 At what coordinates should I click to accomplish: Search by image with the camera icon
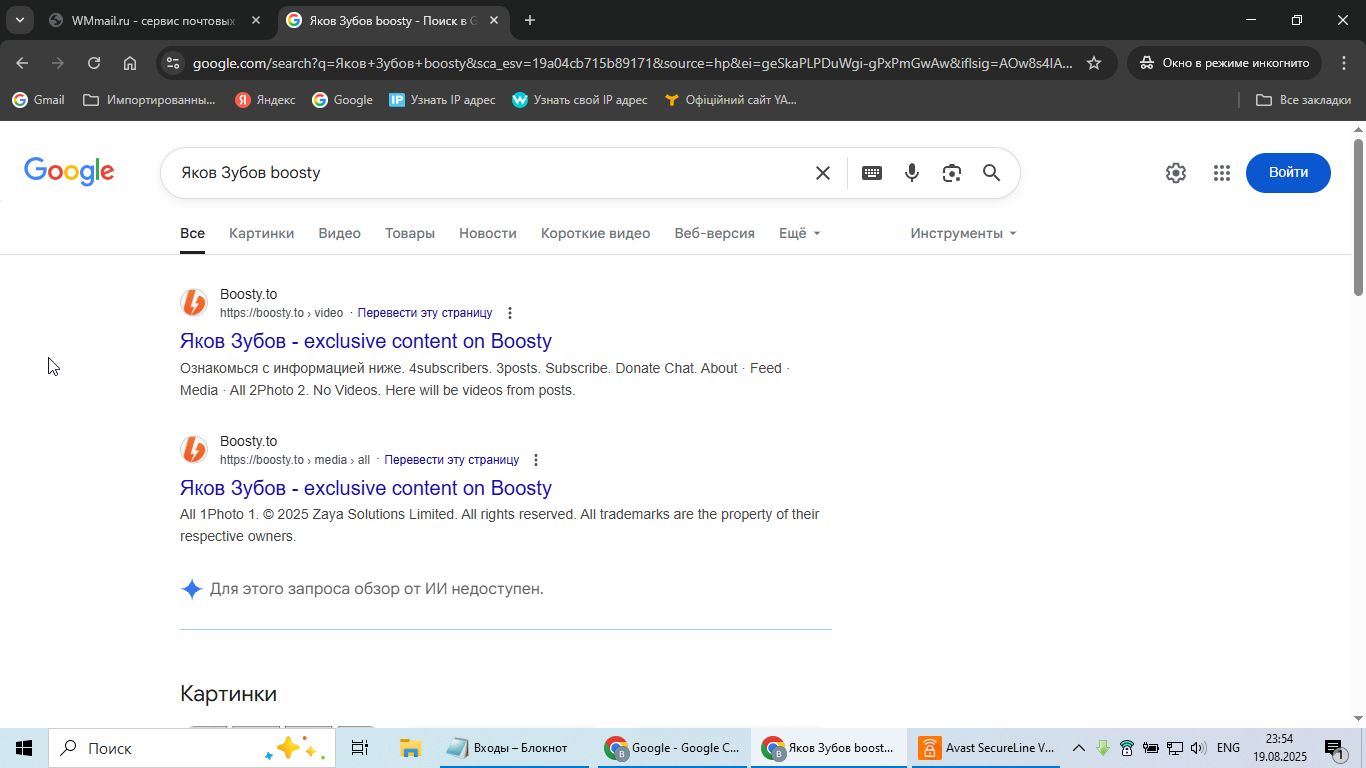click(x=952, y=173)
